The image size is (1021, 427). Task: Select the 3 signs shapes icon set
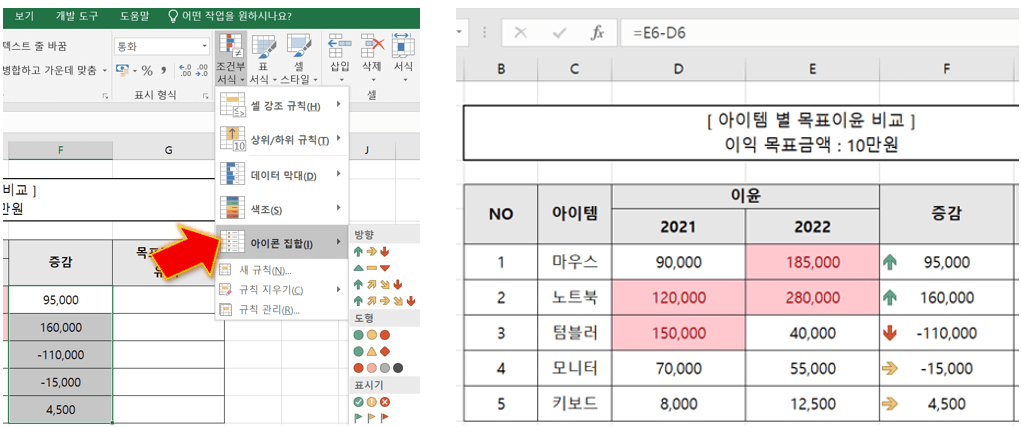click(371, 351)
